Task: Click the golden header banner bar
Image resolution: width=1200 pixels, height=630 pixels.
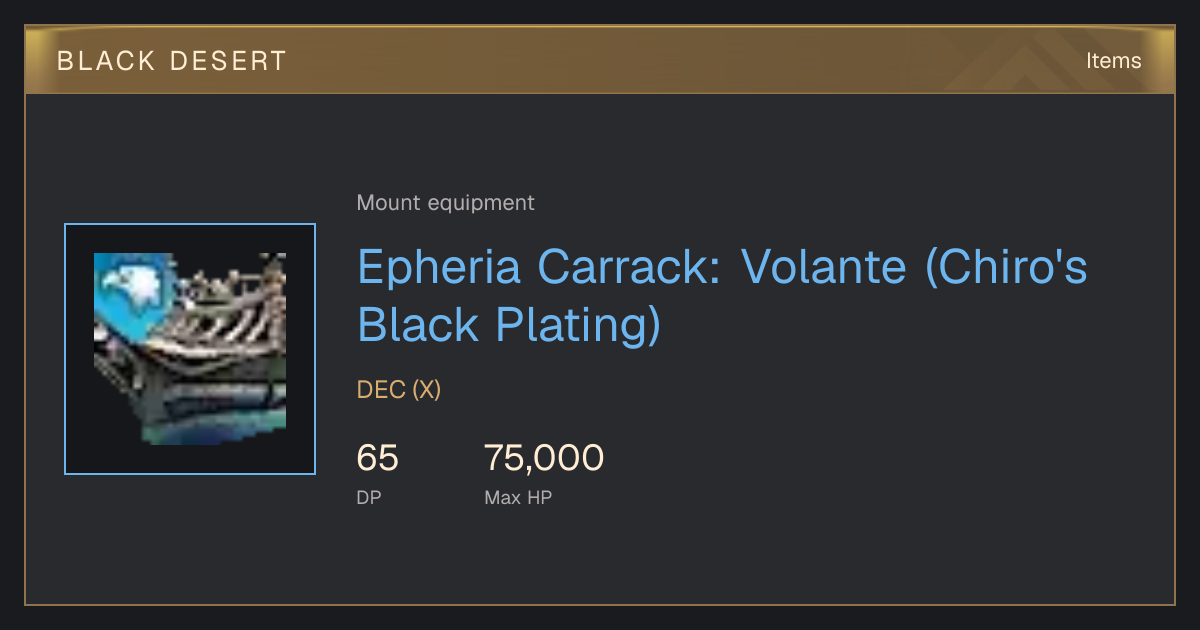Action: click(600, 60)
